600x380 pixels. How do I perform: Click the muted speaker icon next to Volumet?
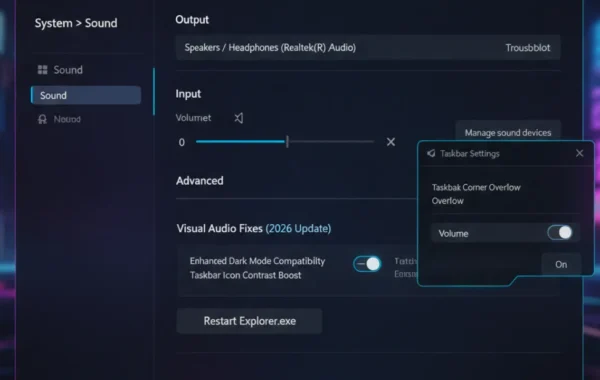point(239,118)
